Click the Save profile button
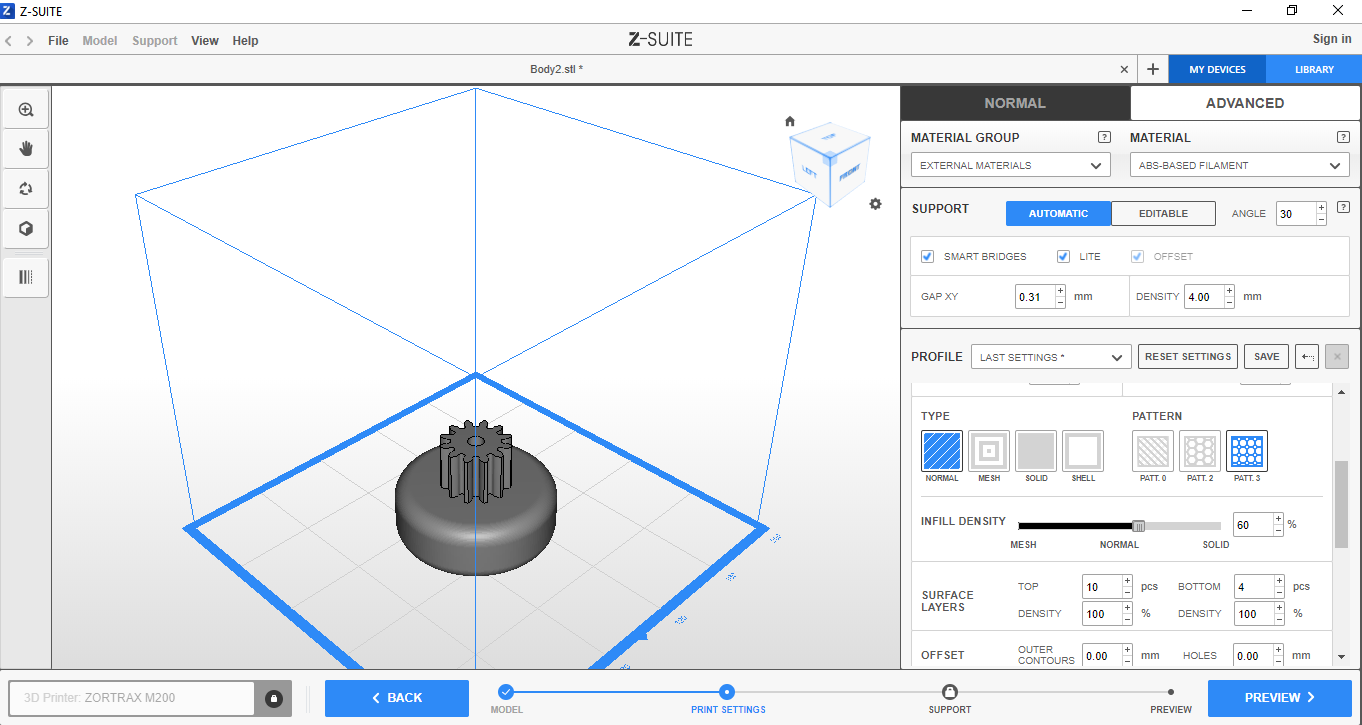 (x=1267, y=357)
